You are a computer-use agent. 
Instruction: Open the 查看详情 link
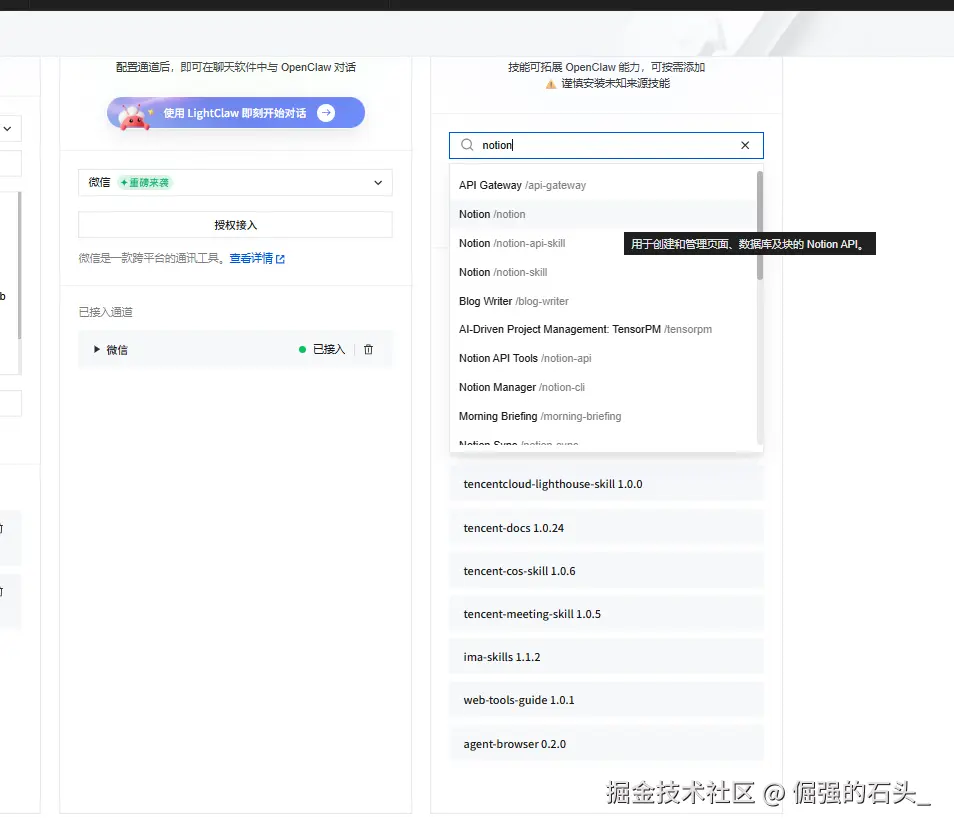coord(251,259)
